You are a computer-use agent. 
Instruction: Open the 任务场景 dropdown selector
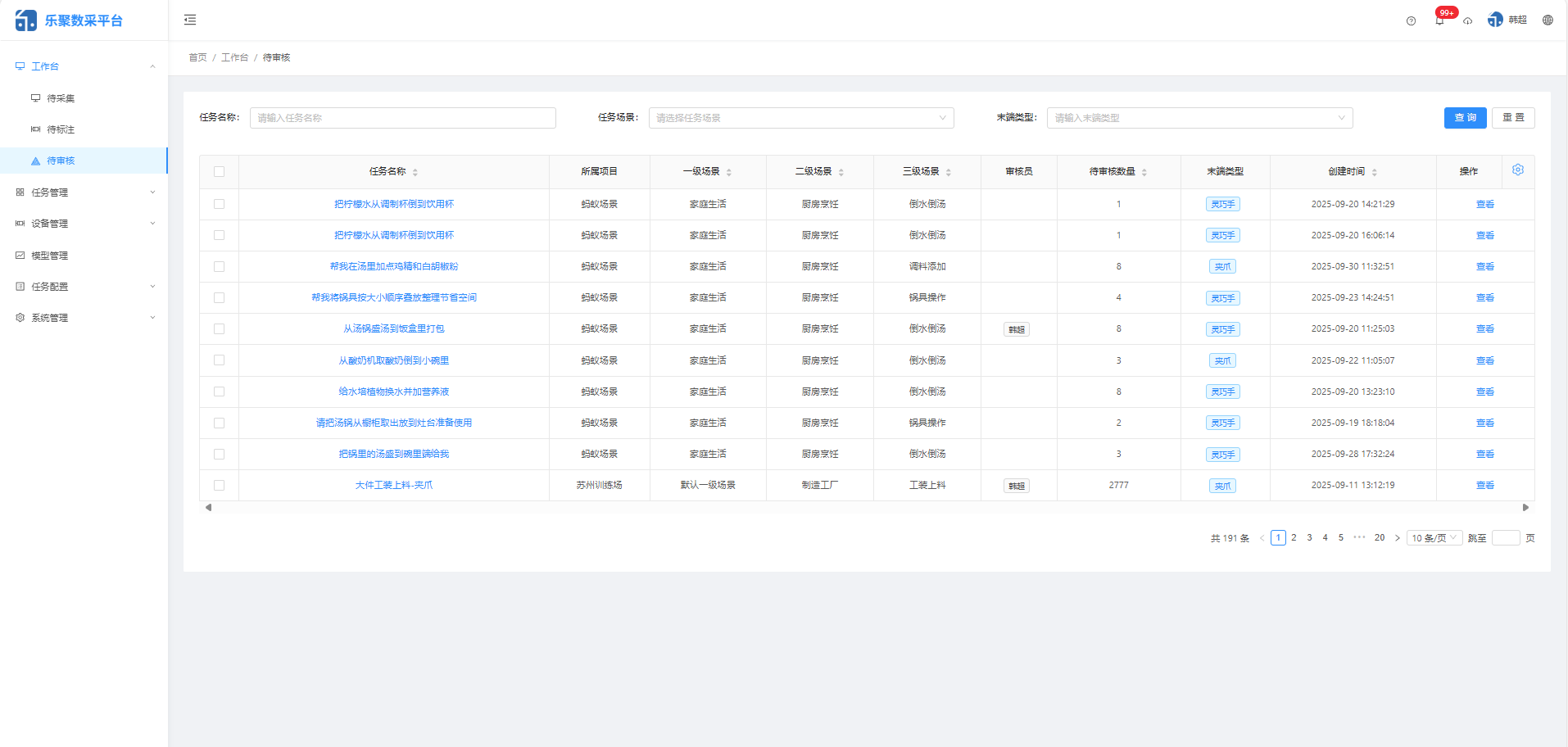800,117
